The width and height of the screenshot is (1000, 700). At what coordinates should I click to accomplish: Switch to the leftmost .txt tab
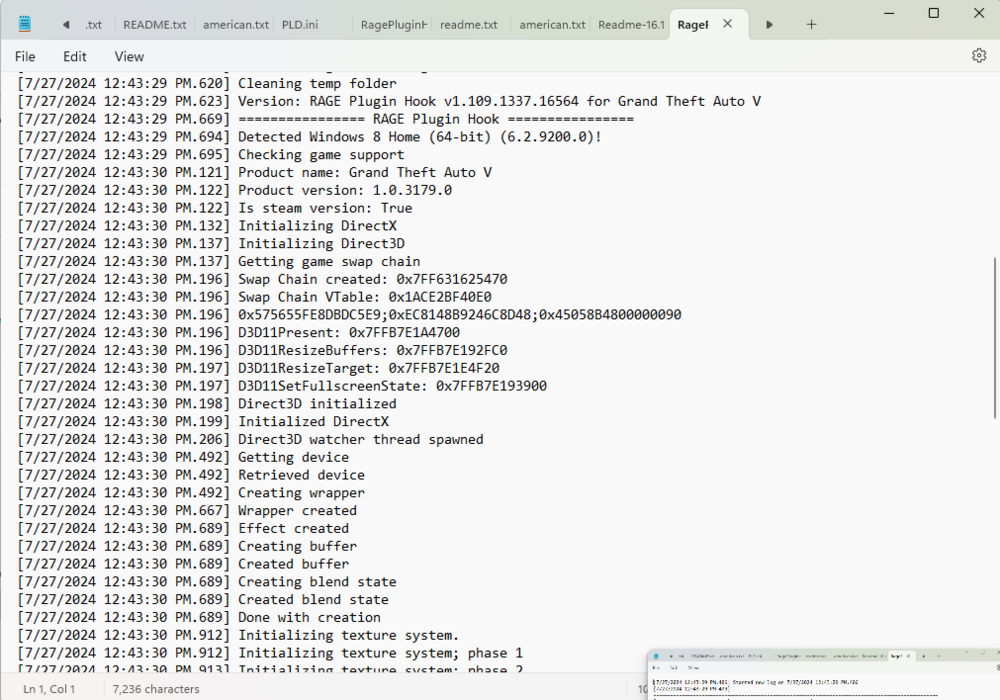[x=94, y=24]
